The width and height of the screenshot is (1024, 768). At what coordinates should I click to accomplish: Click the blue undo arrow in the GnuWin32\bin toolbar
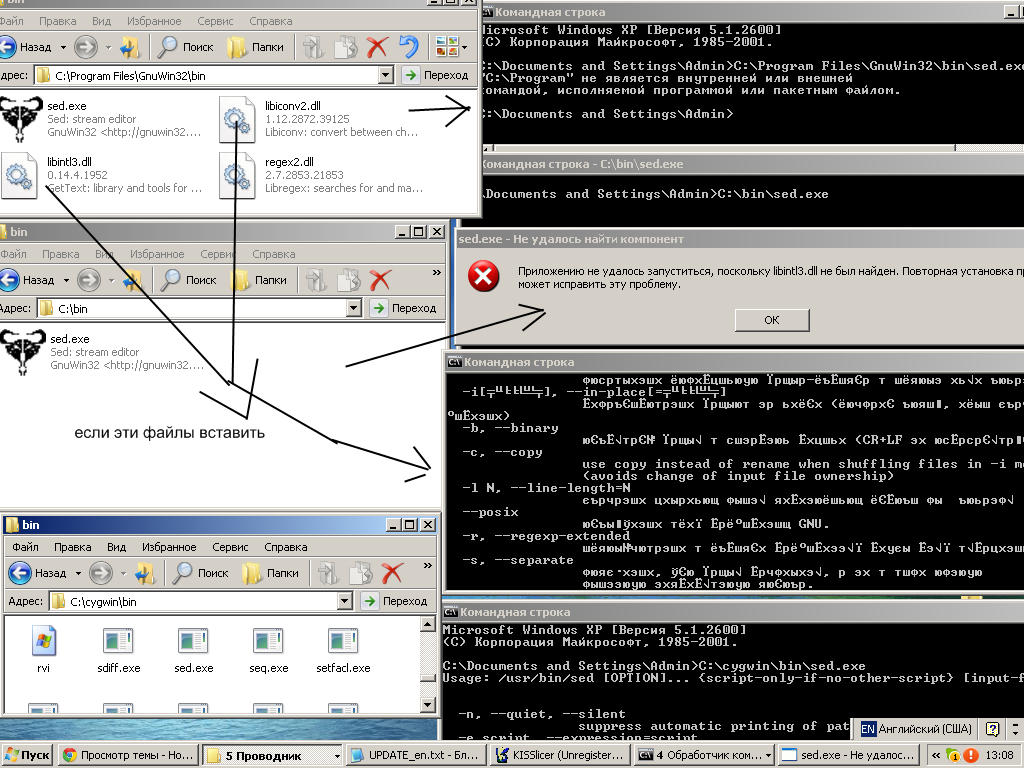pyautogui.click(x=408, y=46)
